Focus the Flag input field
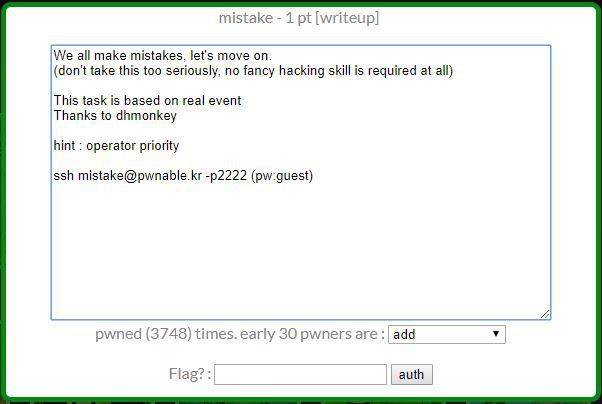The image size is (602, 404). pos(300,374)
